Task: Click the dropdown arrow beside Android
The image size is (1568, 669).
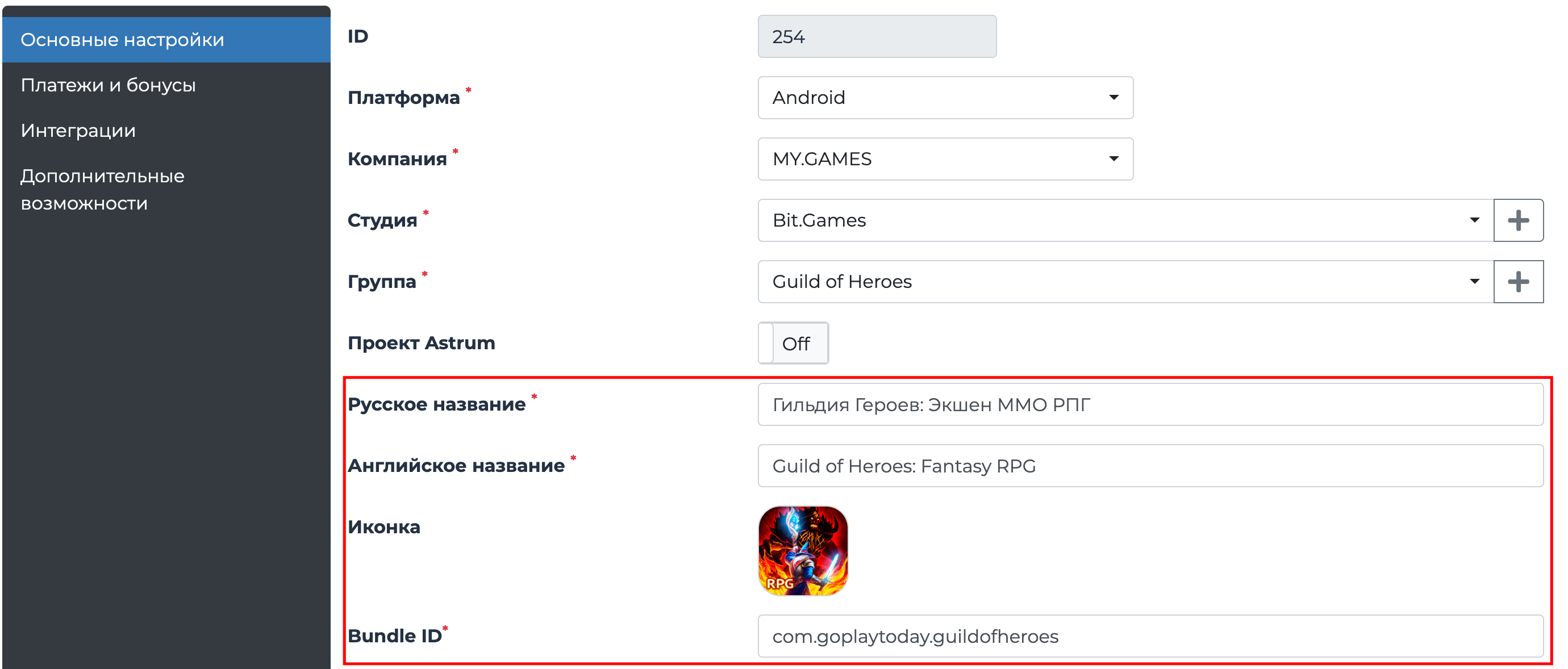Action: point(1114,98)
